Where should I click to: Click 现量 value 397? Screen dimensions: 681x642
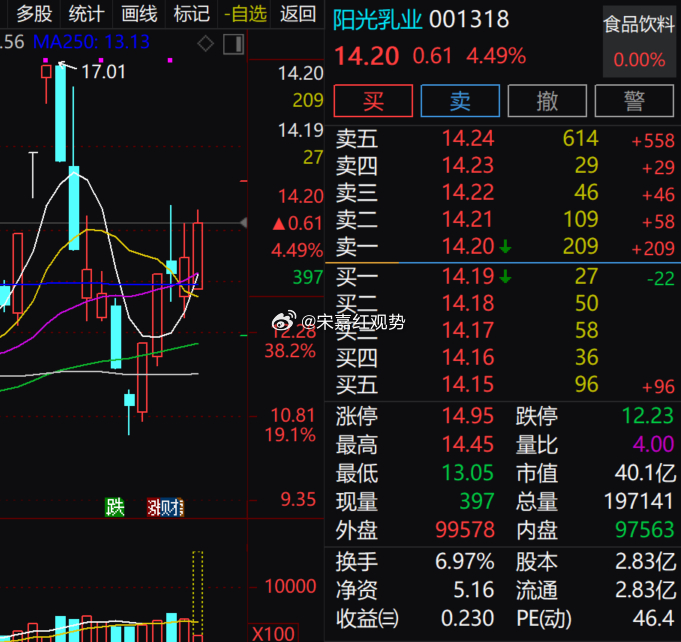click(477, 501)
